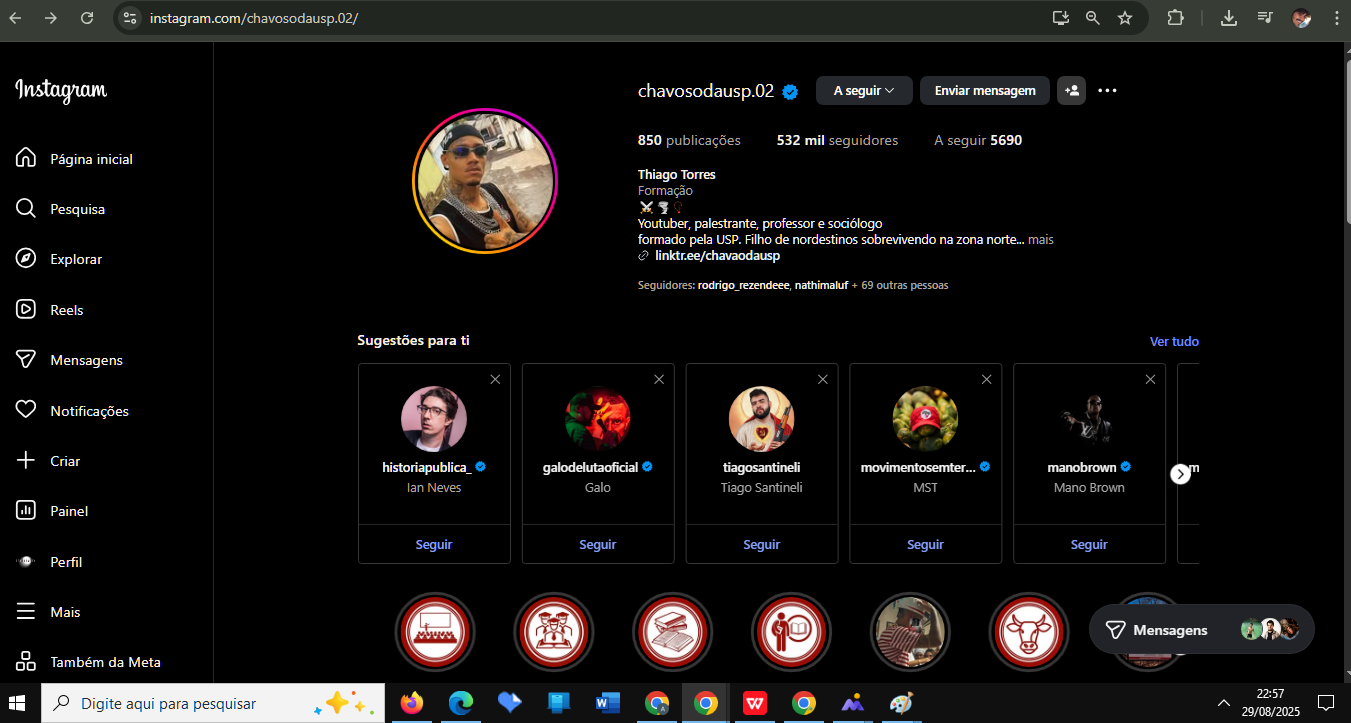Viewport: 1351px width, 723px height.
Task: Open the books highlight story
Action: point(672,632)
